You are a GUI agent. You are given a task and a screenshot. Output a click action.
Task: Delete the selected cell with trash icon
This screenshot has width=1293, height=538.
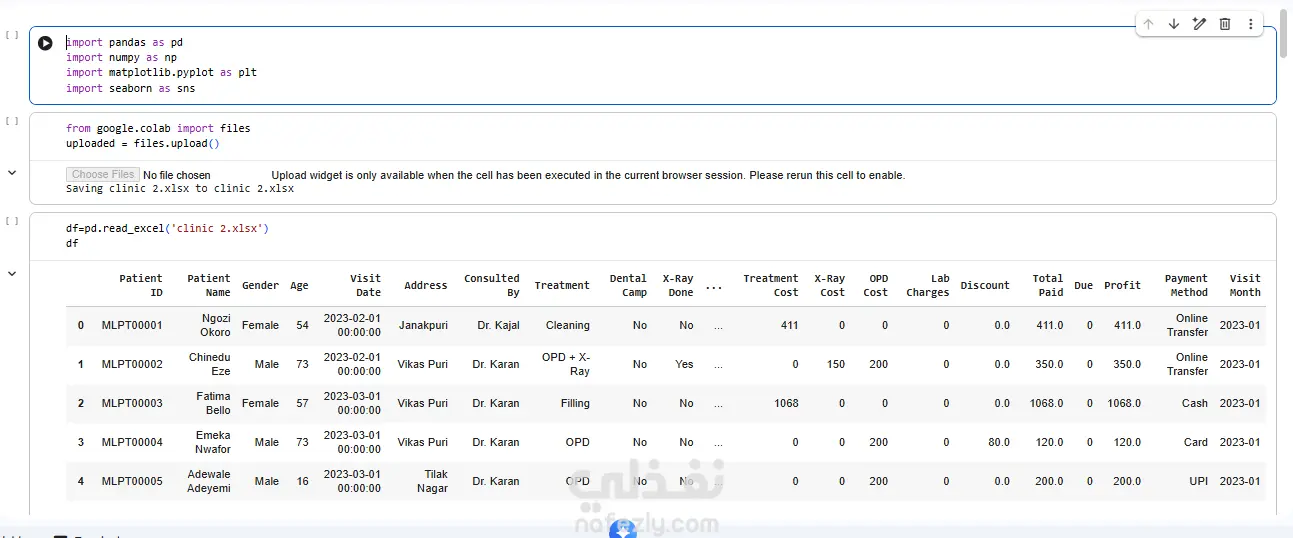point(1225,24)
